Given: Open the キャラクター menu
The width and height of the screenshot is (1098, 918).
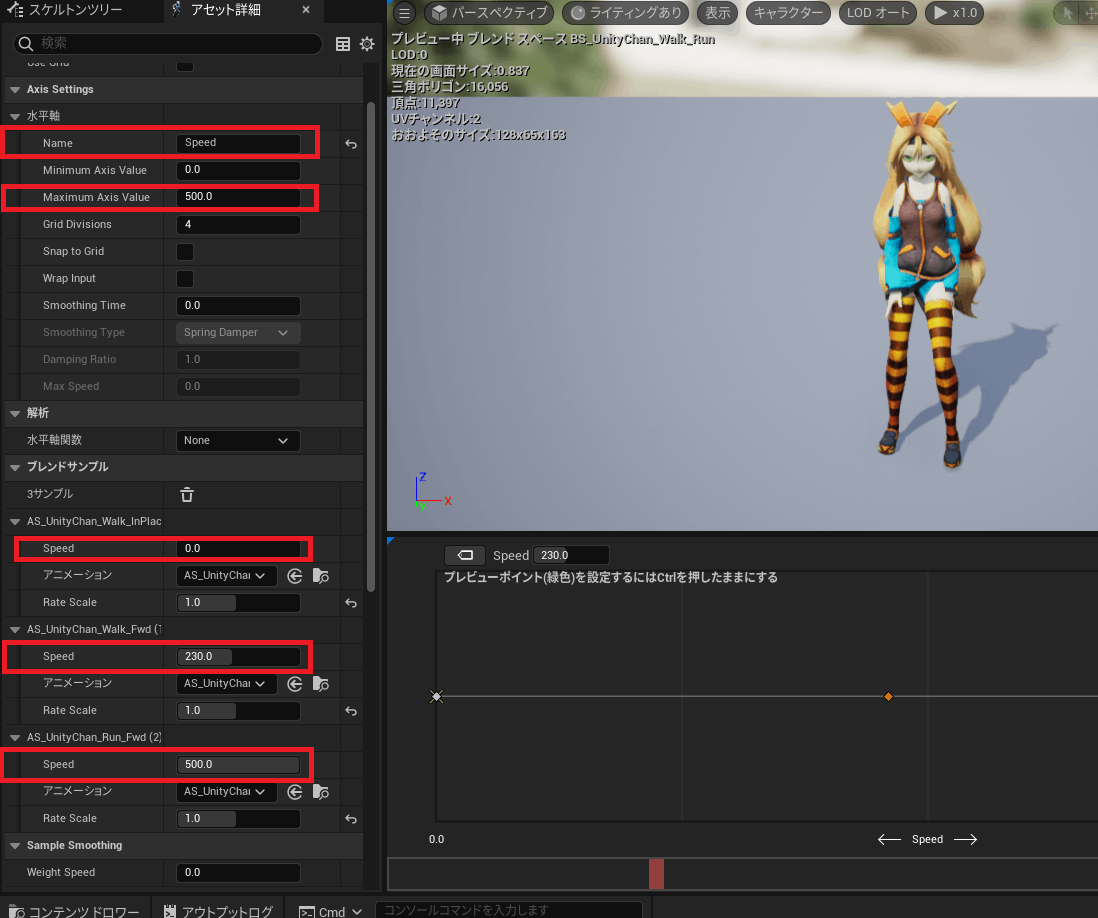Looking at the screenshot, I should (788, 13).
